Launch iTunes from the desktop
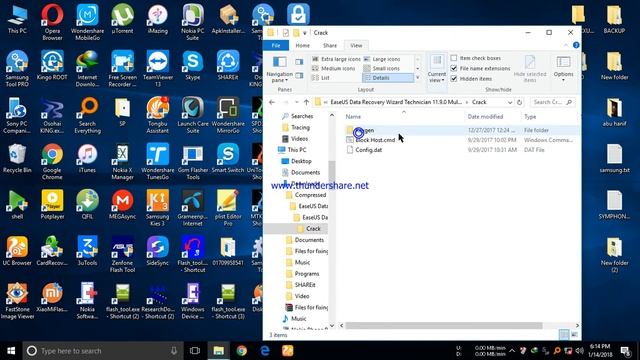This screenshot has width=640, height=360. (x=87, y=158)
